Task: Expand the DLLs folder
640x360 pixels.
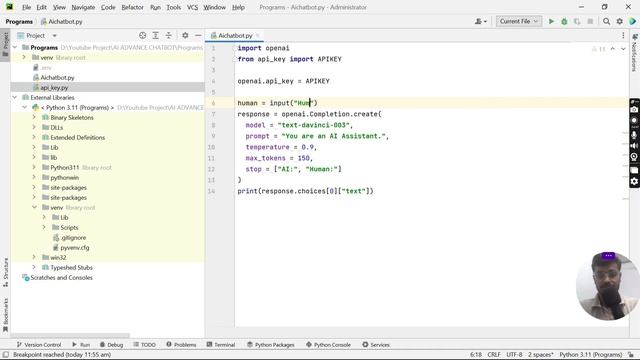Action: click(x=34, y=127)
